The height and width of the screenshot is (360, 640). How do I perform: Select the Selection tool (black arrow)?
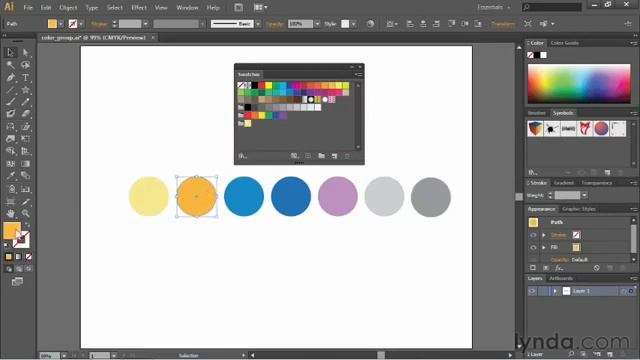11,52
